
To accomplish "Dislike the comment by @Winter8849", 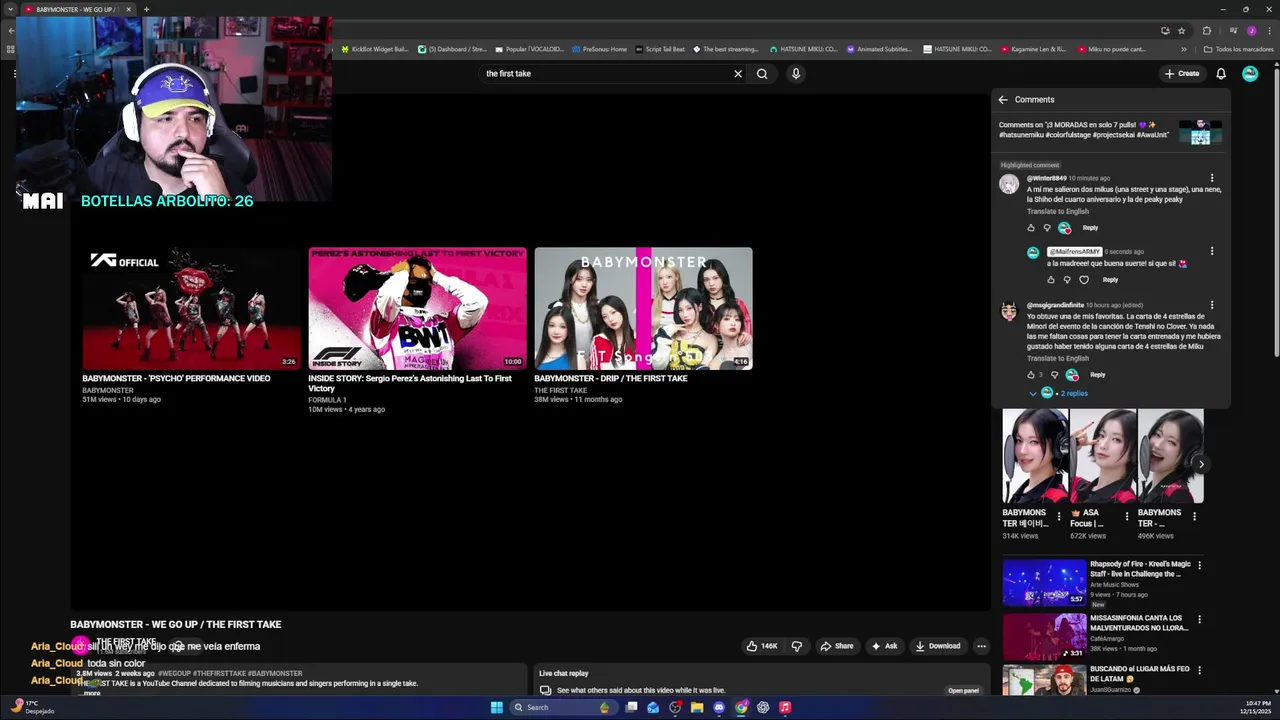I will (x=1047, y=228).
